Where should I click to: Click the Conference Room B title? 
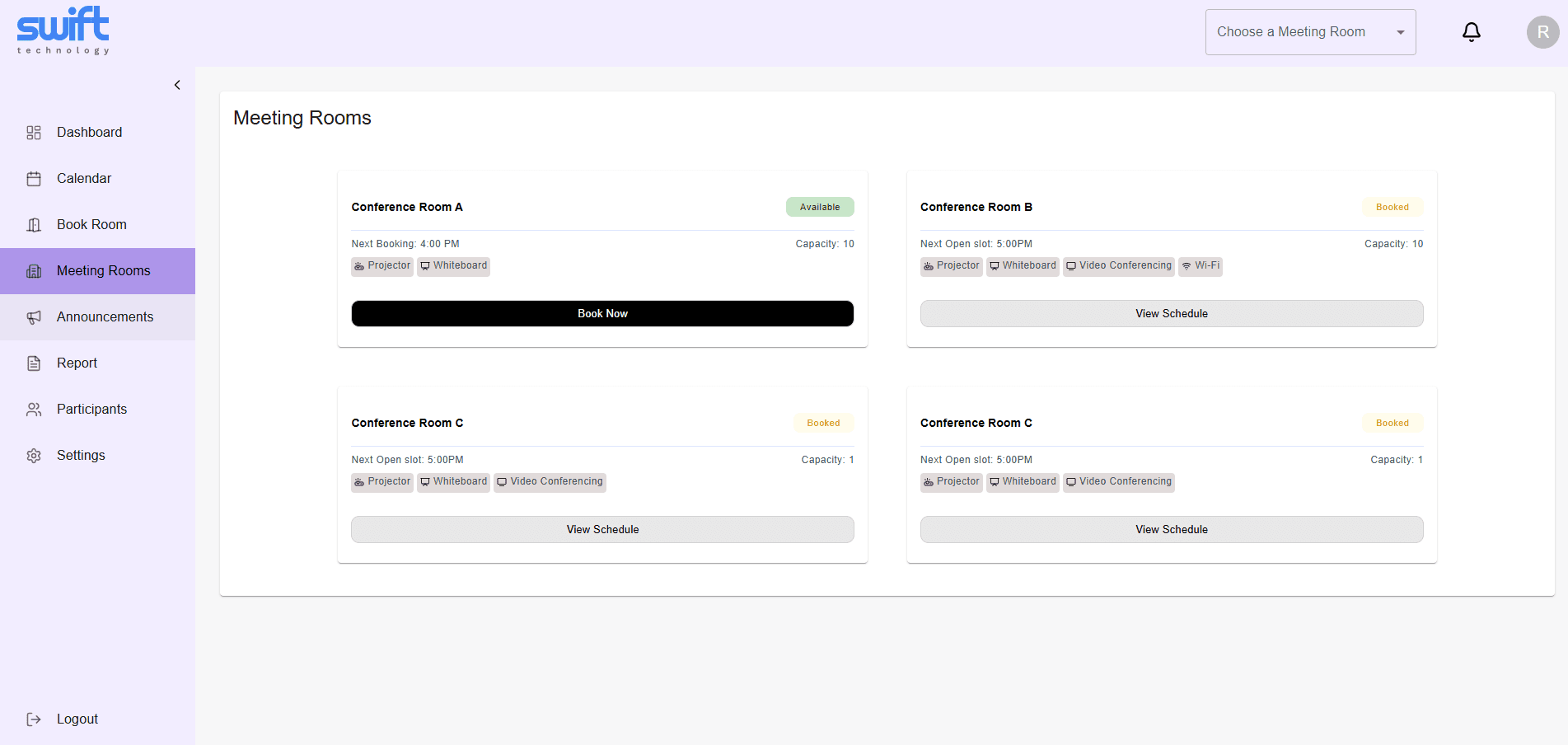pos(976,207)
